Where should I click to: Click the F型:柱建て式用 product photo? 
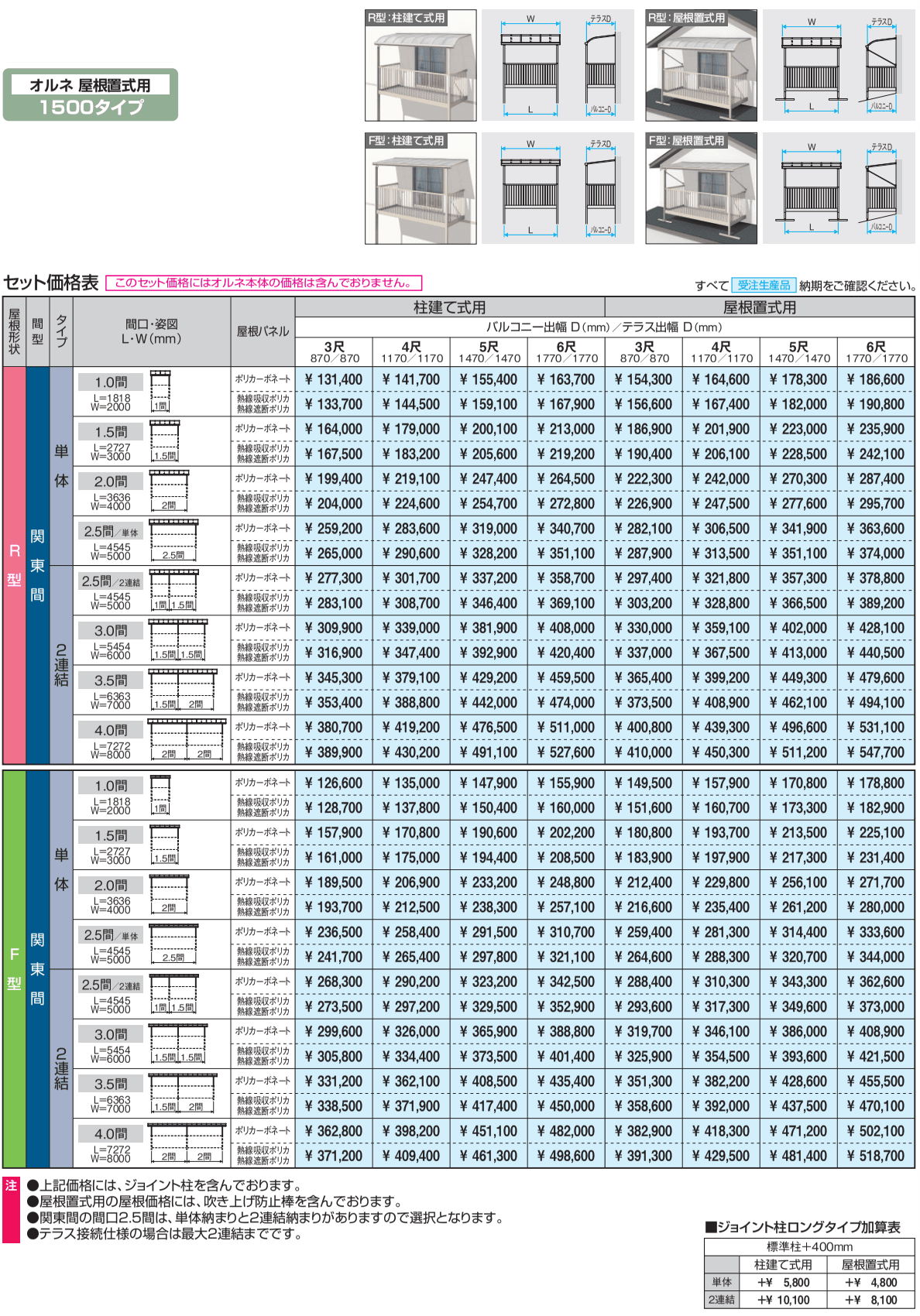coord(421,188)
